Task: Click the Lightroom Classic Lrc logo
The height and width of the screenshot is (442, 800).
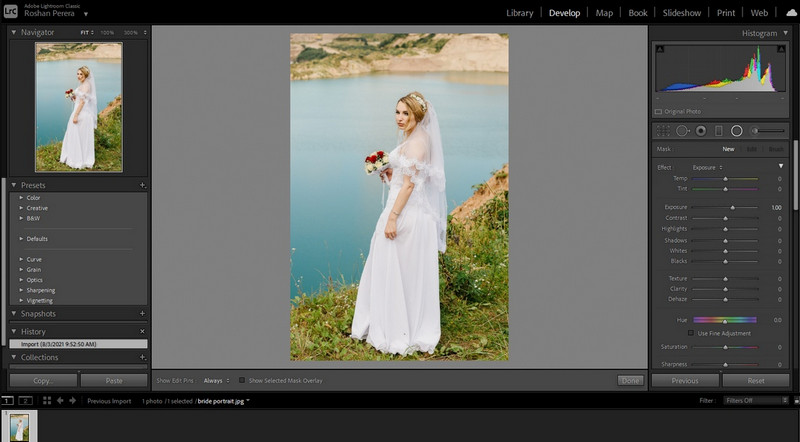Action: click(x=10, y=11)
